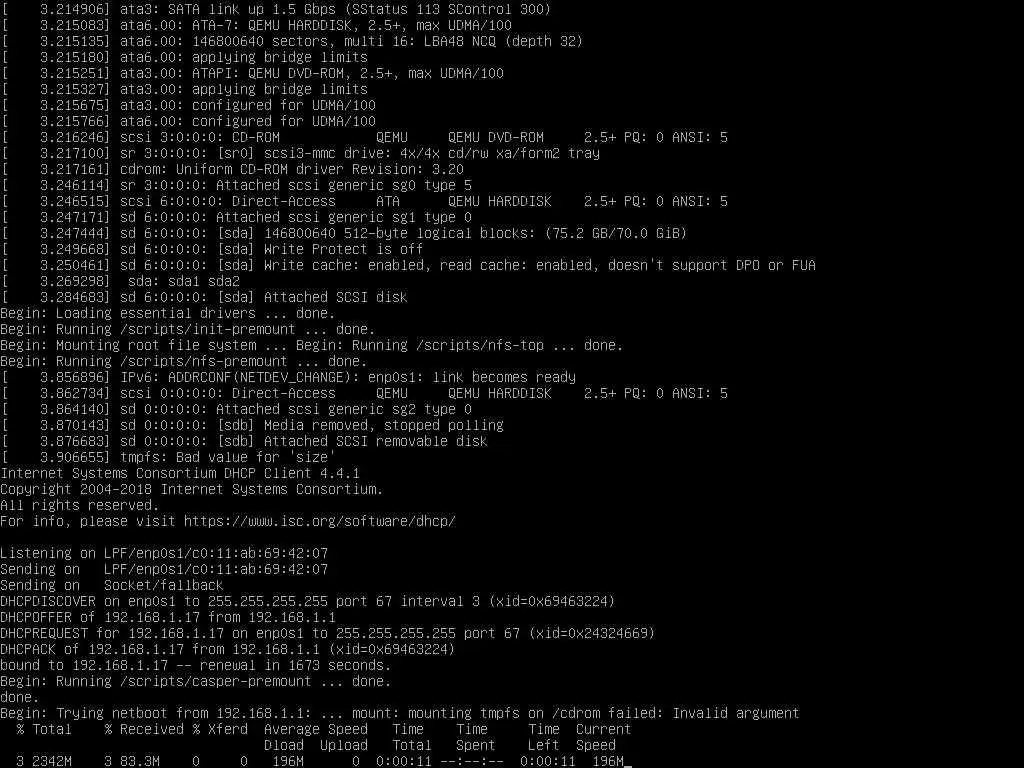Click the DHCPDISCOVER on enp0s1 line
The width and height of the screenshot is (1024, 768).
308,601
